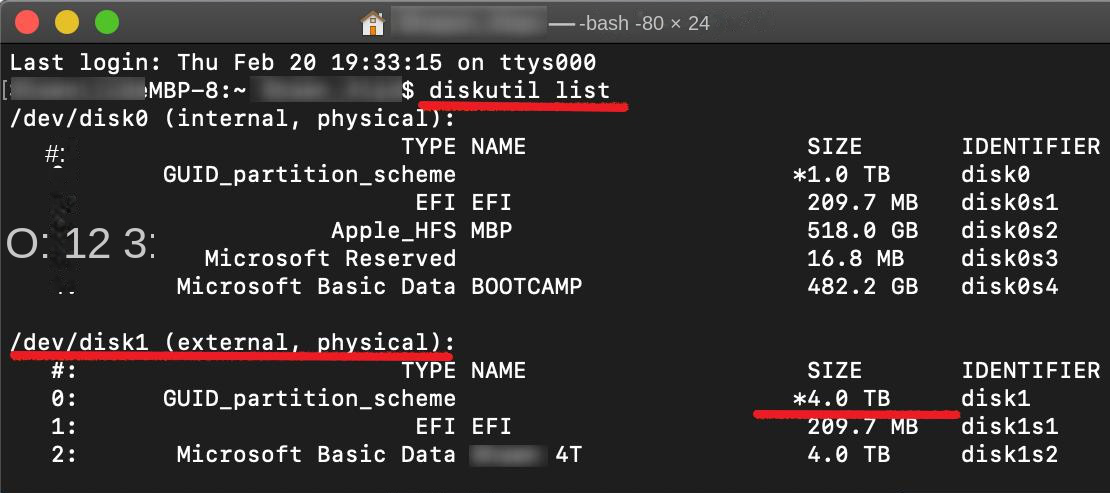Screen dimensions: 1110x493
Task: Click the 518.0 GB size value
Action: pos(862,231)
